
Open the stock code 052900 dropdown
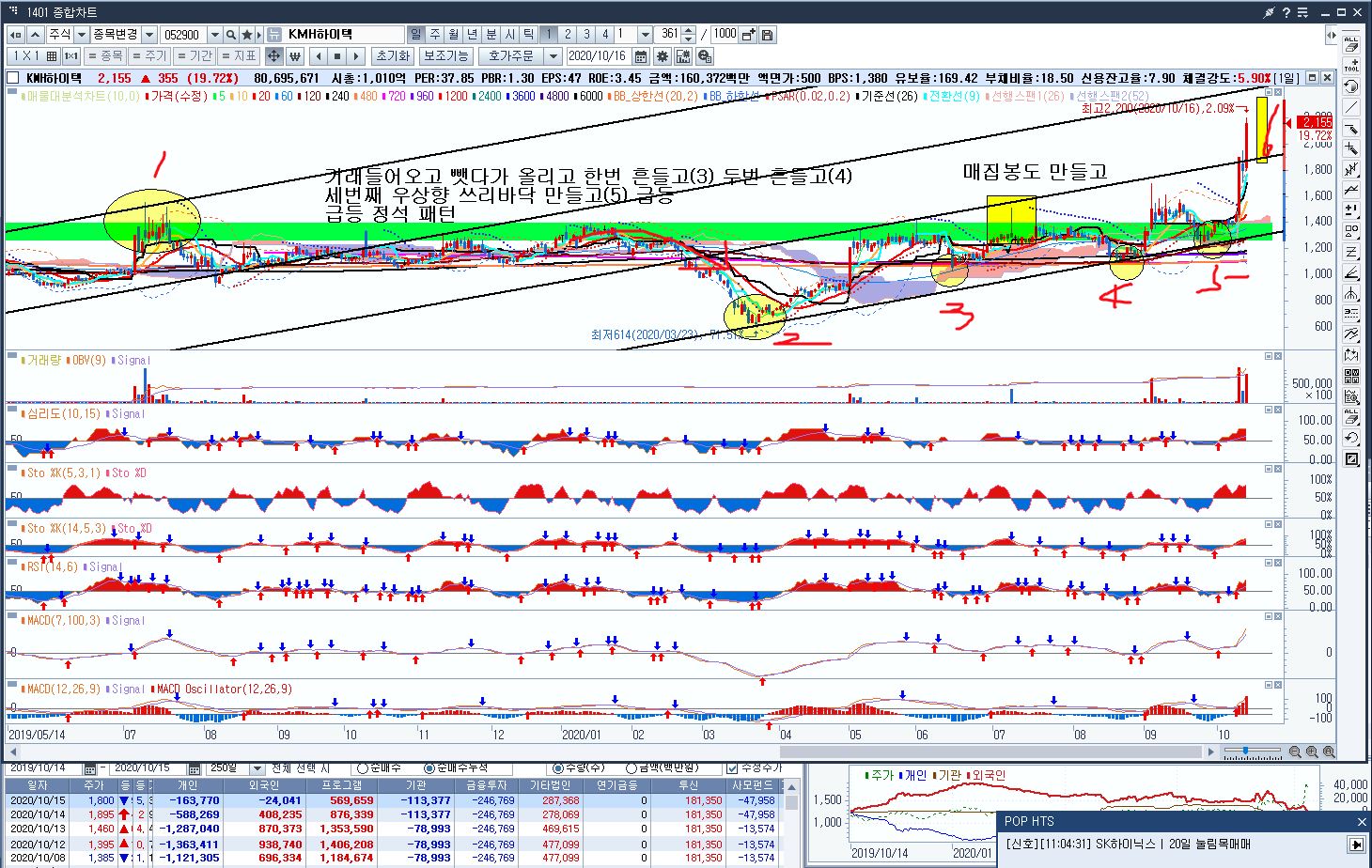tap(214, 35)
